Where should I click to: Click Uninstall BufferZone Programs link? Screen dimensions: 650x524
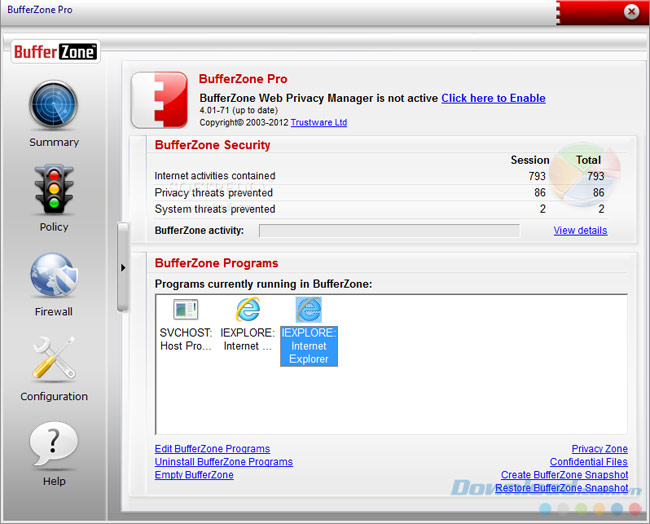coord(224,462)
